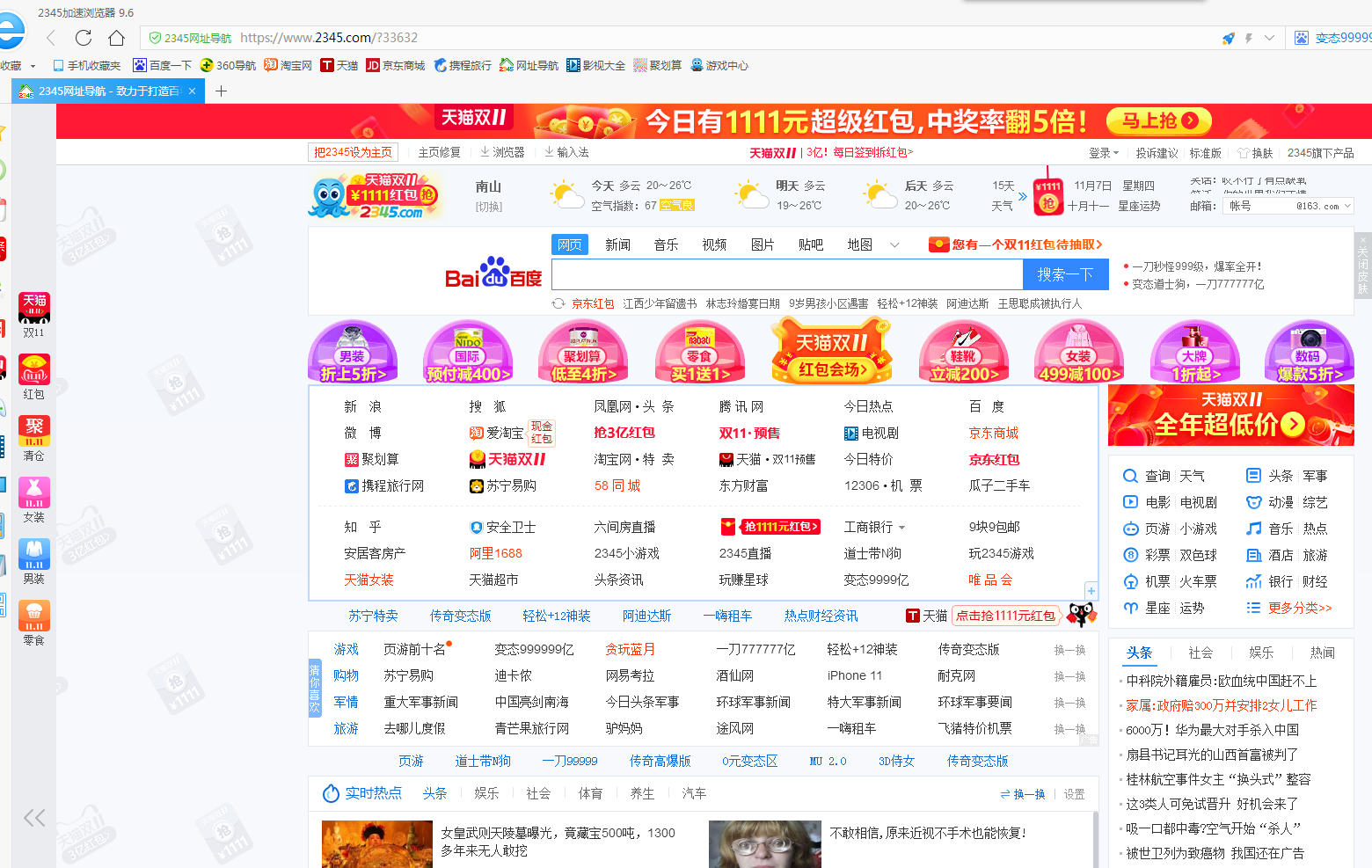This screenshot has height=868, width=1372.
Task: Click the 设置 link in 实时热点
Action: (x=1074, y=794)
